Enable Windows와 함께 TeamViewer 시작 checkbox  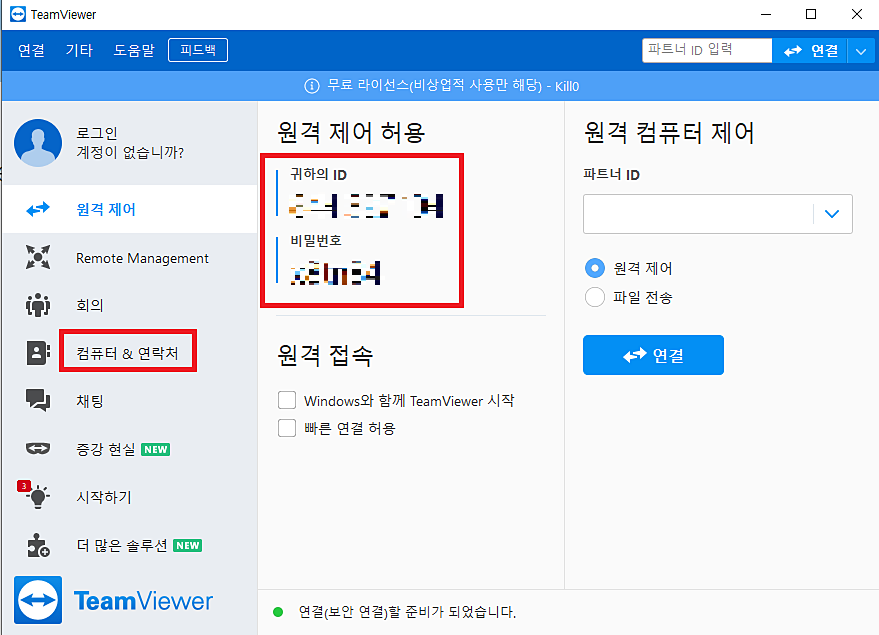click(287, 400)
